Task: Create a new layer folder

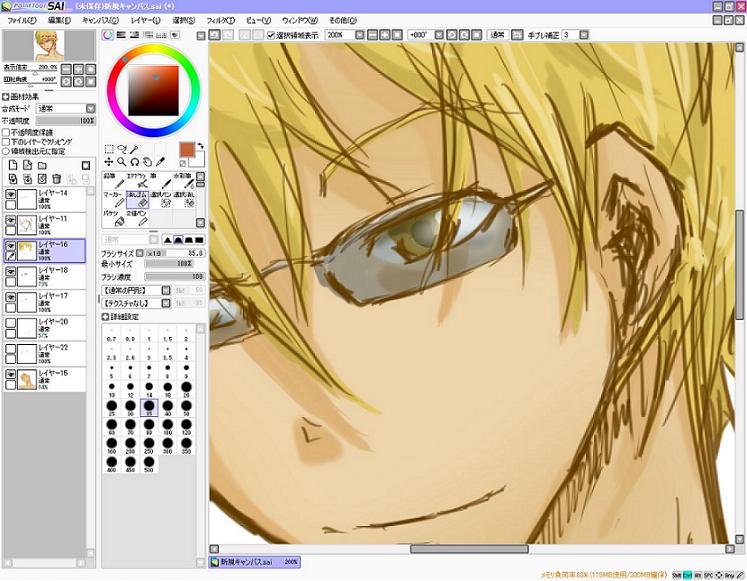Action: [42, 165]
